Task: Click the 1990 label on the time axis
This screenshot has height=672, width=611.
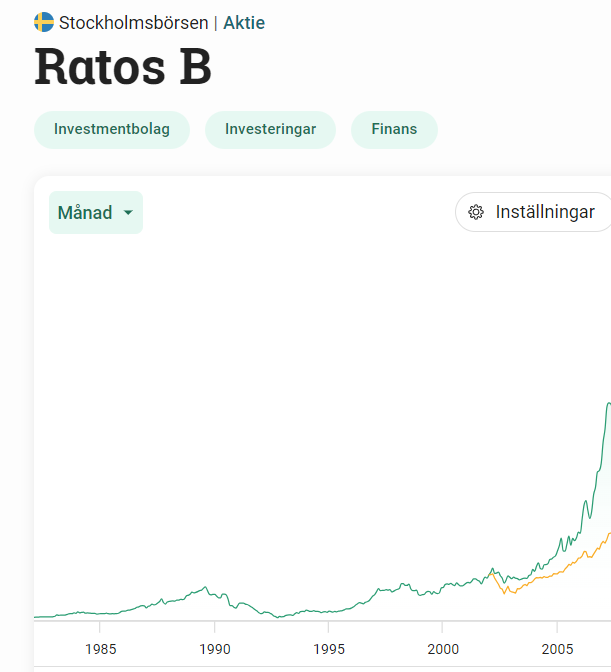Action: coord(215,648)
